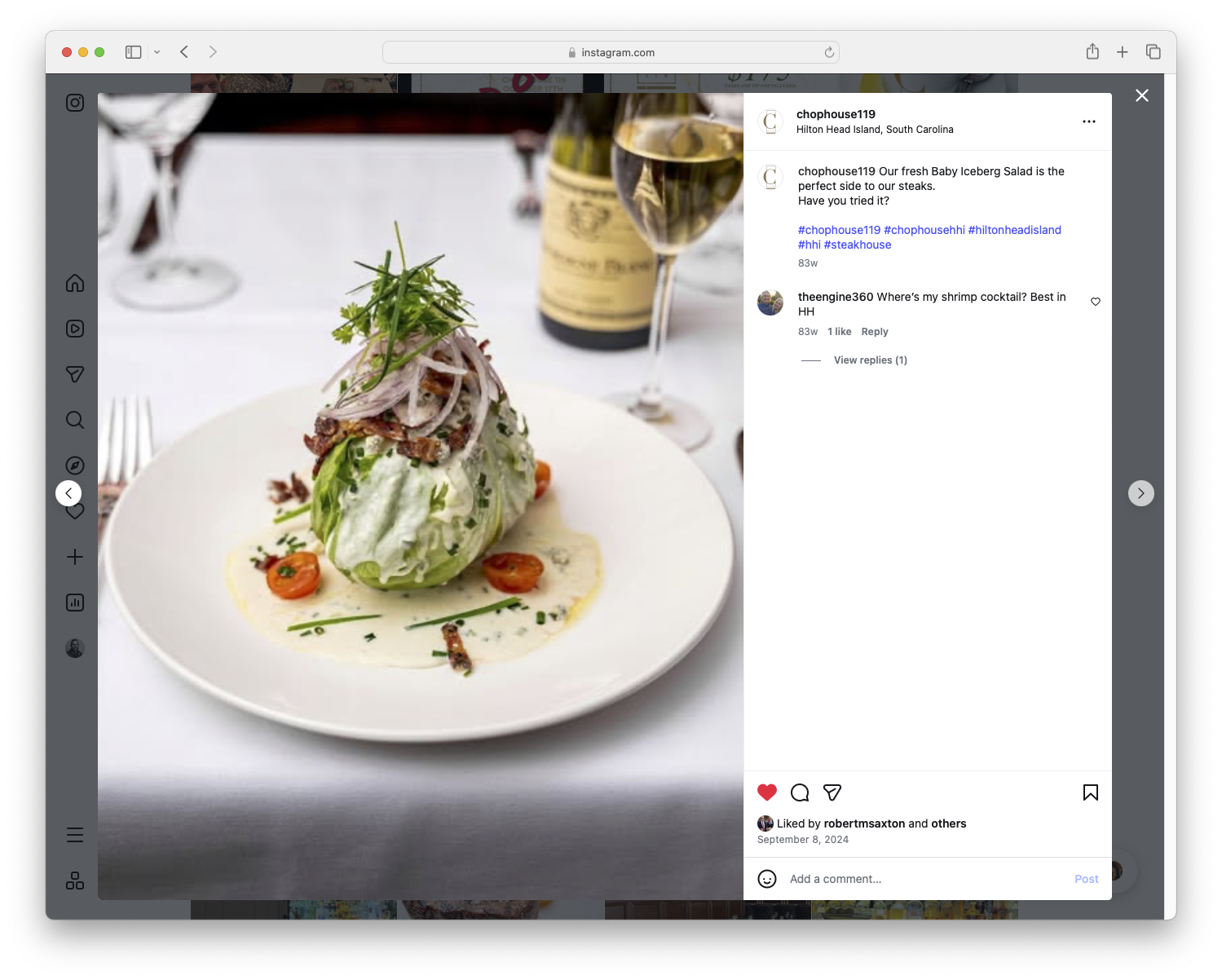
Task: Like theengine360's comment with the heart
Action: 1095,301
